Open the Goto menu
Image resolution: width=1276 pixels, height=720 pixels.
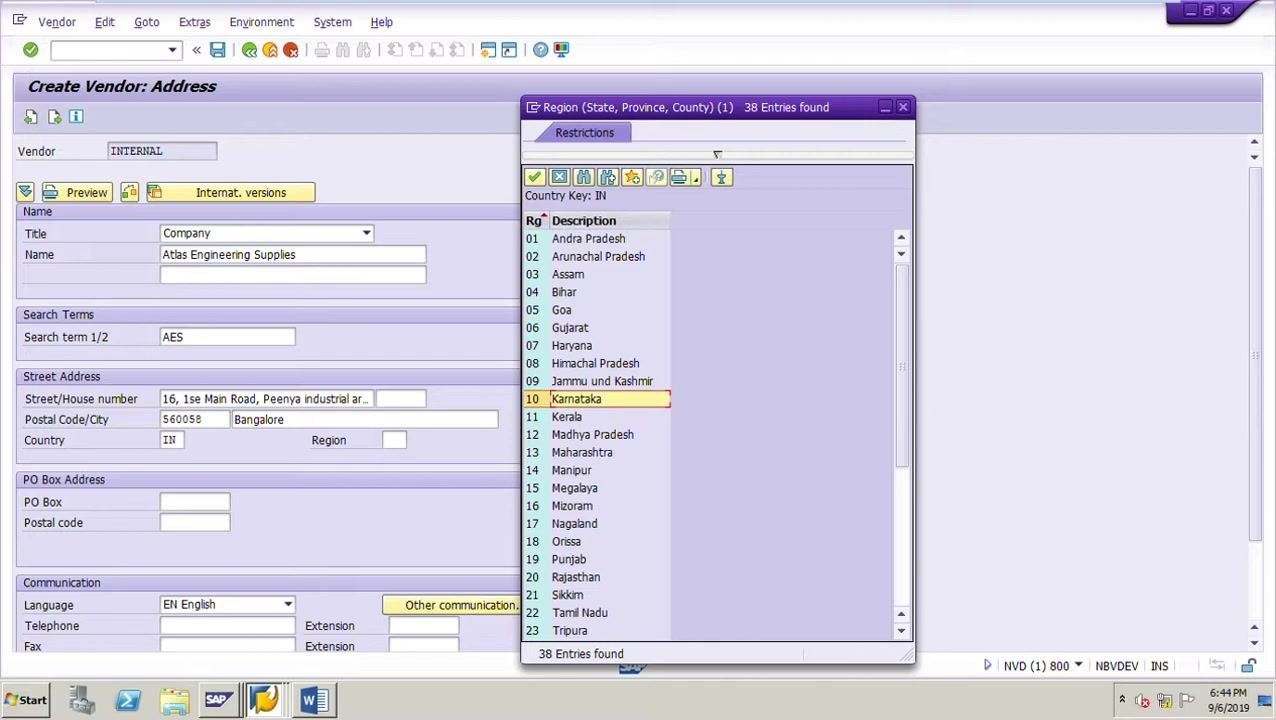[x=146, y=22]
